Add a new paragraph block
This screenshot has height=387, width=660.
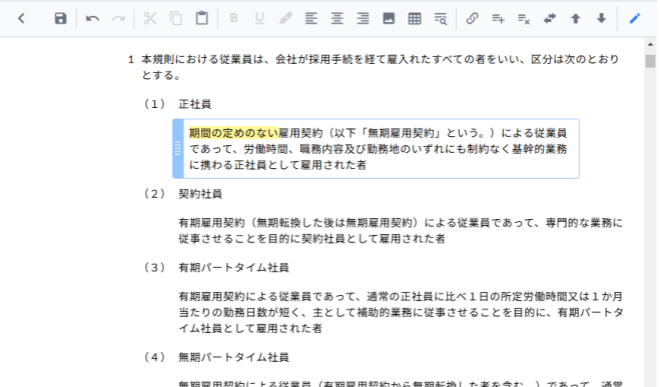click(x=498, y=19)
